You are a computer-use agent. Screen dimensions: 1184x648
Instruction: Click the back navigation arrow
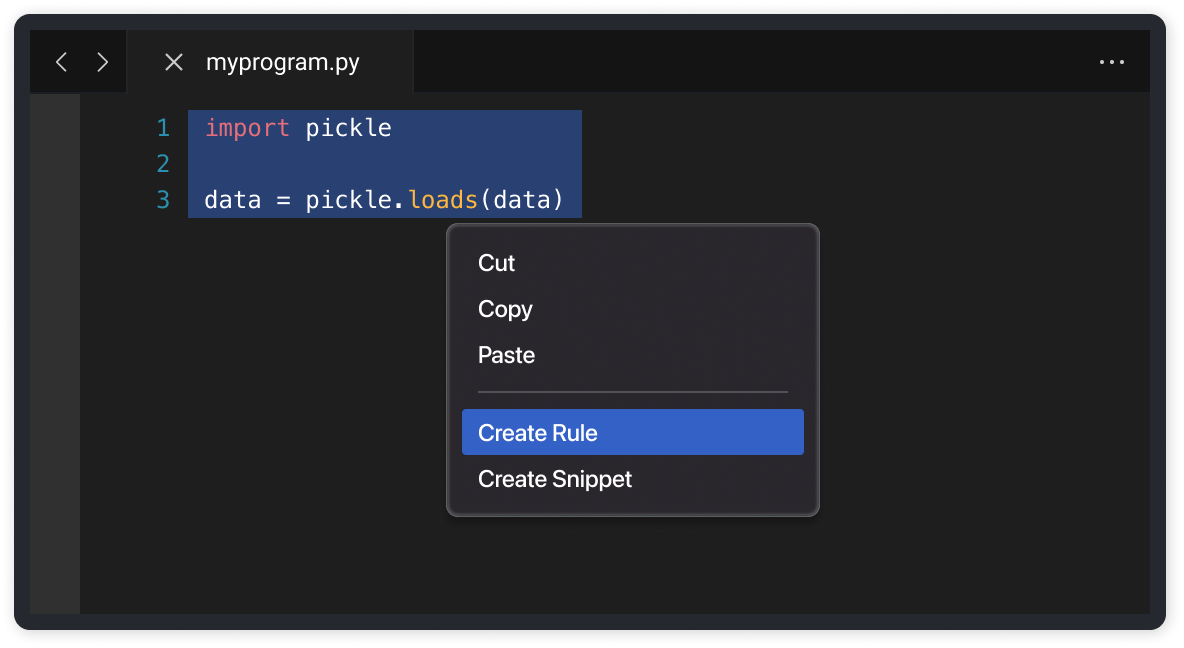tap(61, 61)
